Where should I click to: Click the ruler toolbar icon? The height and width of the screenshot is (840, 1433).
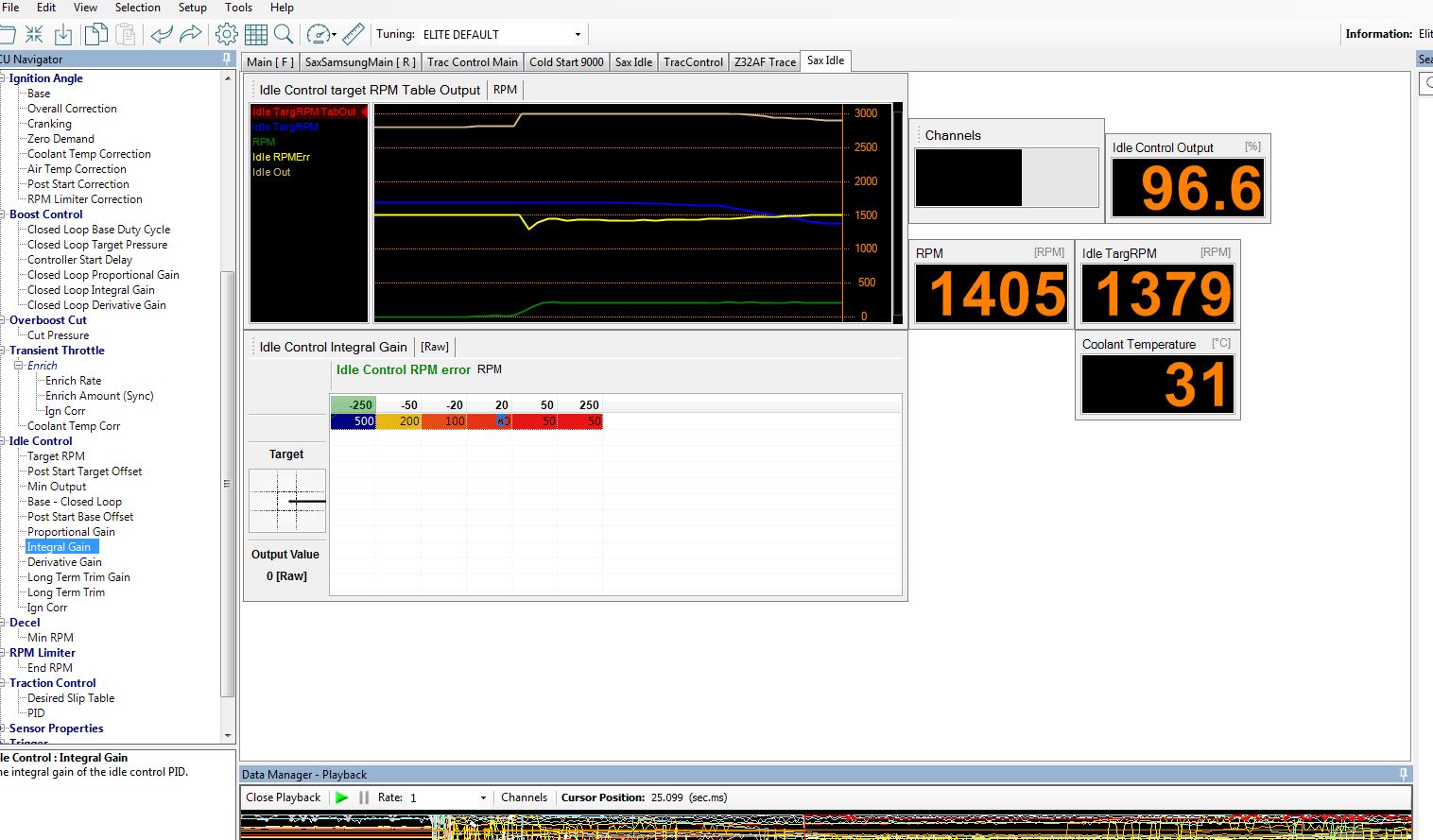[x=354, y=35]
